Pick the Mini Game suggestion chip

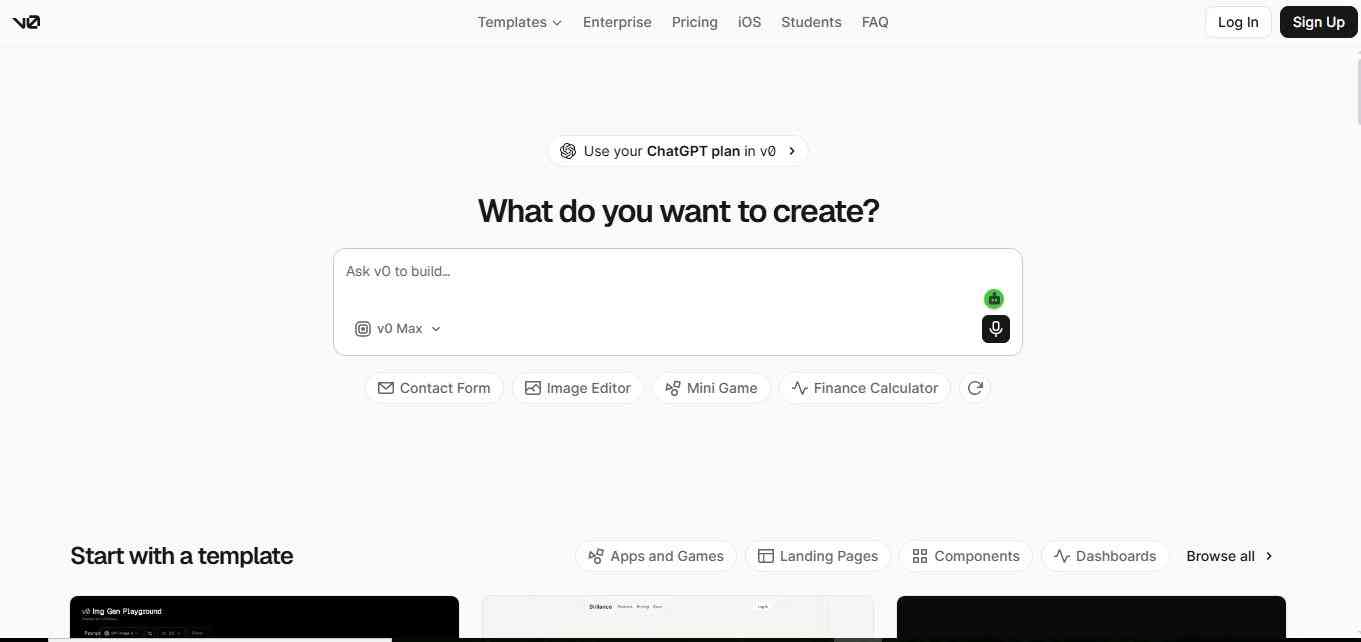711,388
